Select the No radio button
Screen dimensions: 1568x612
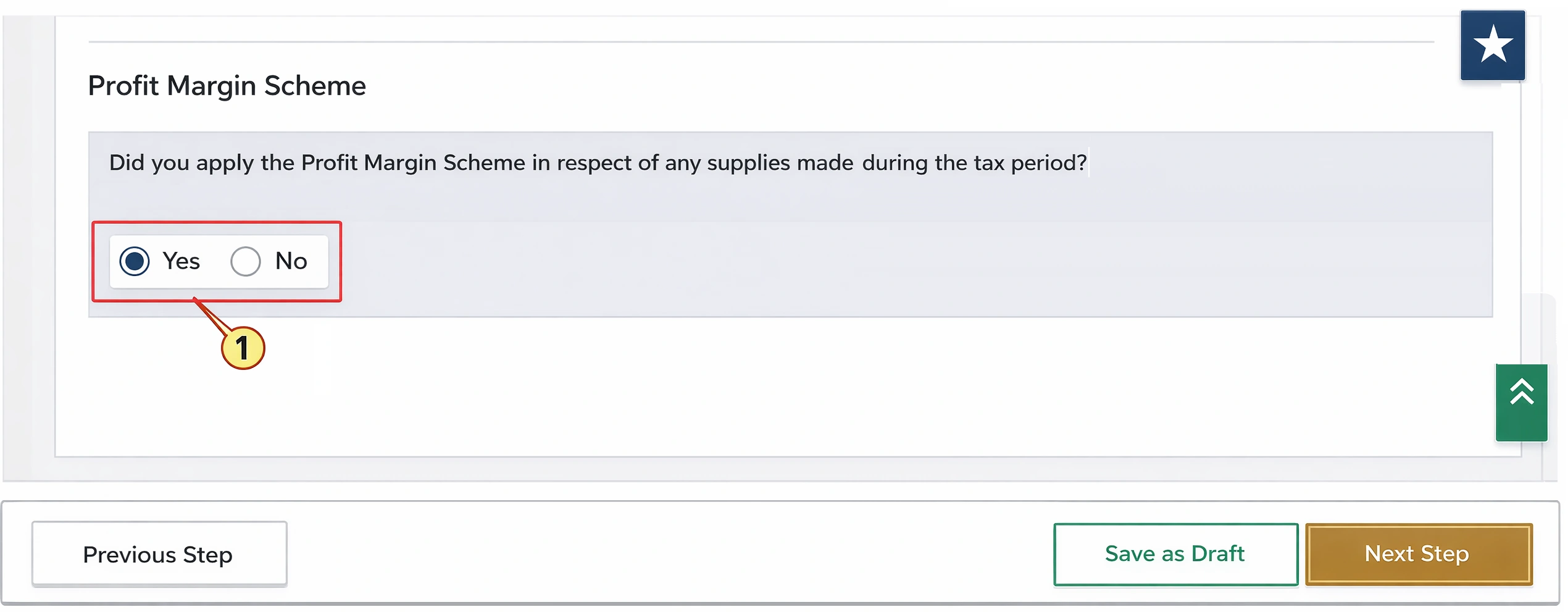coord(245,261)
